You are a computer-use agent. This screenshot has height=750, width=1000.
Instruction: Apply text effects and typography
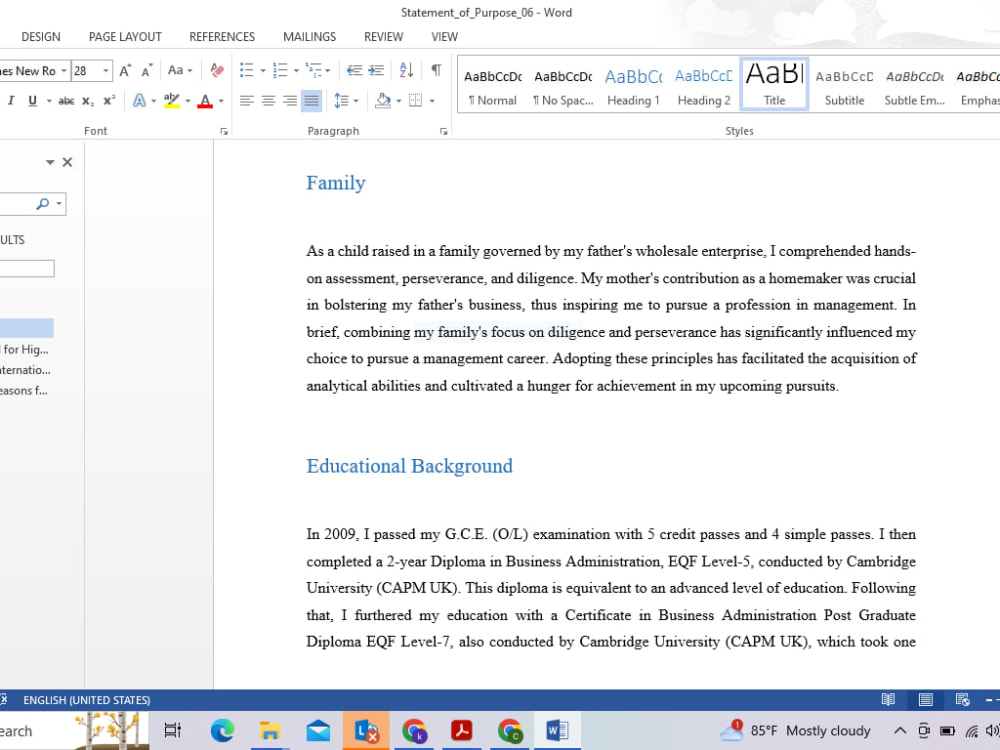139,101
